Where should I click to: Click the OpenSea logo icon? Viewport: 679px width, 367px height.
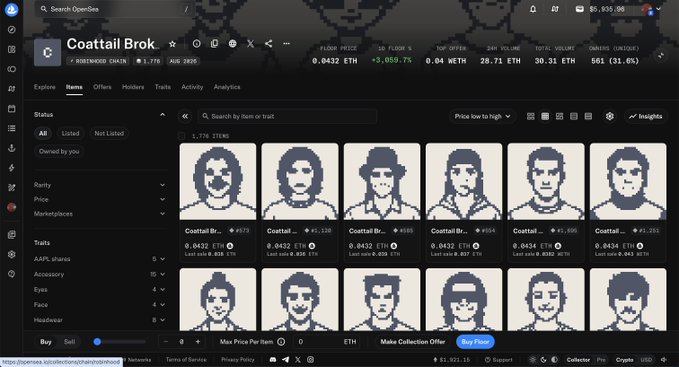[x=12, y=10]
